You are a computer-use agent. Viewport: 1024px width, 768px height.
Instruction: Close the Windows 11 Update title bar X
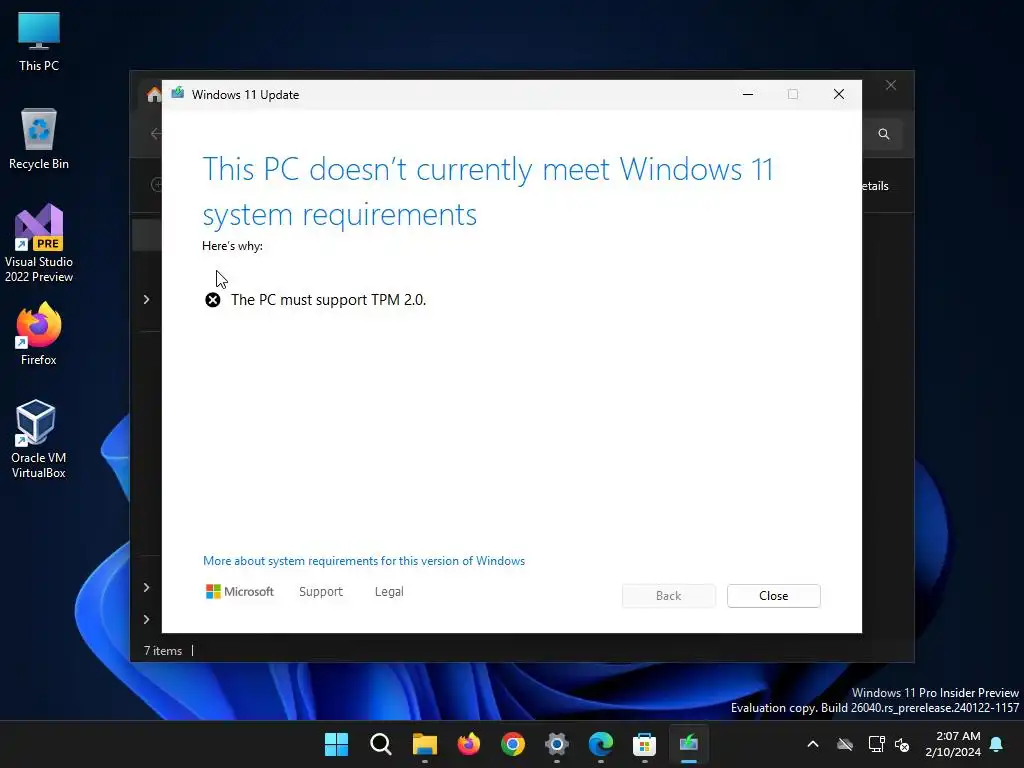839,95
